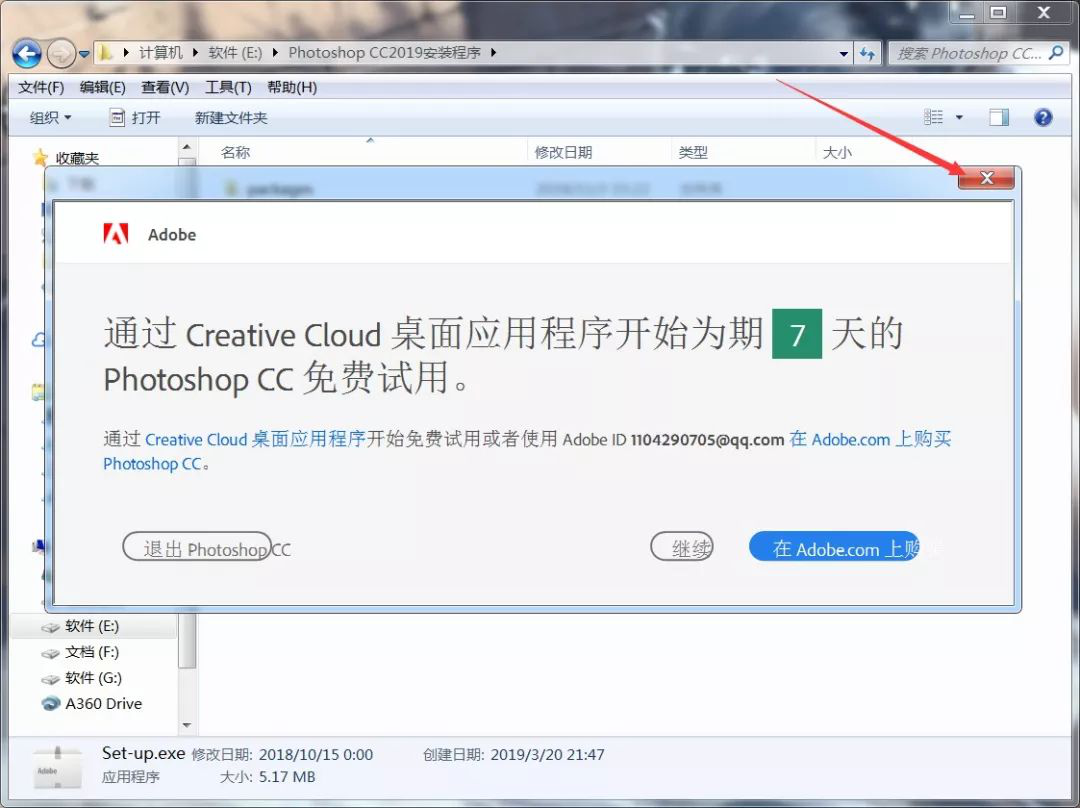Screen dimensions: 1080x808
Task: Open the 工具(T) menu
Action: point(228,87)
